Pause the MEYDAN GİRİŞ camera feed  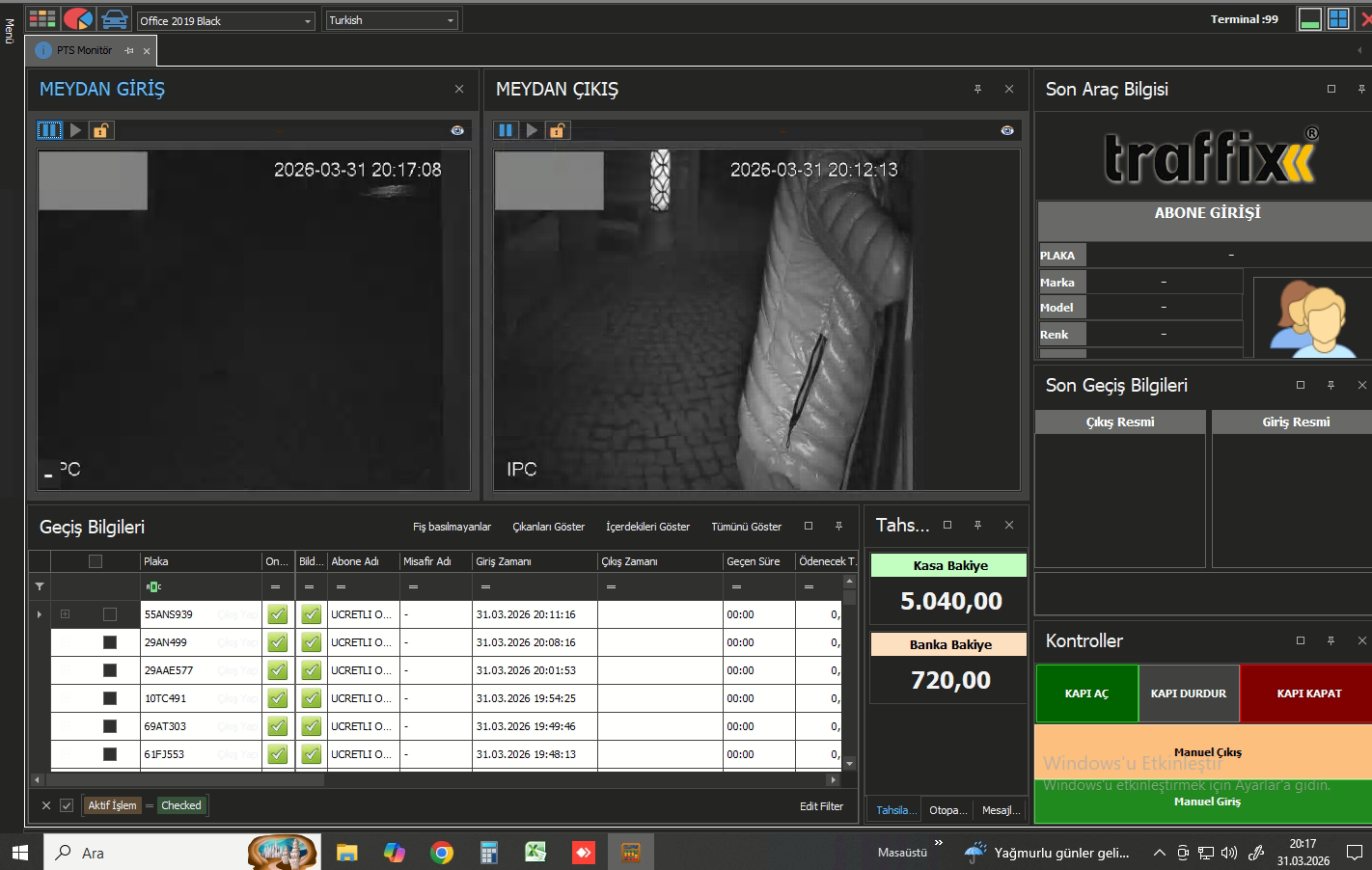point(49,130)
